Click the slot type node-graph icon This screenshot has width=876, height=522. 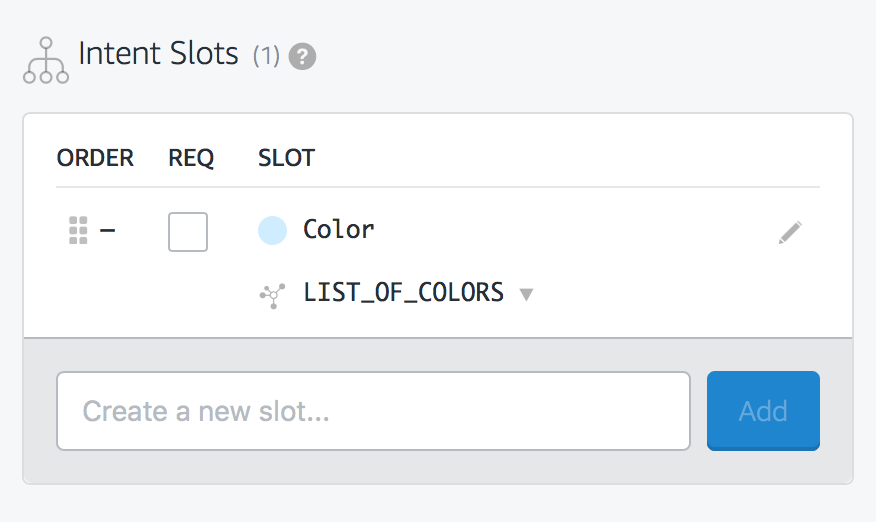[x=272, y=294]
